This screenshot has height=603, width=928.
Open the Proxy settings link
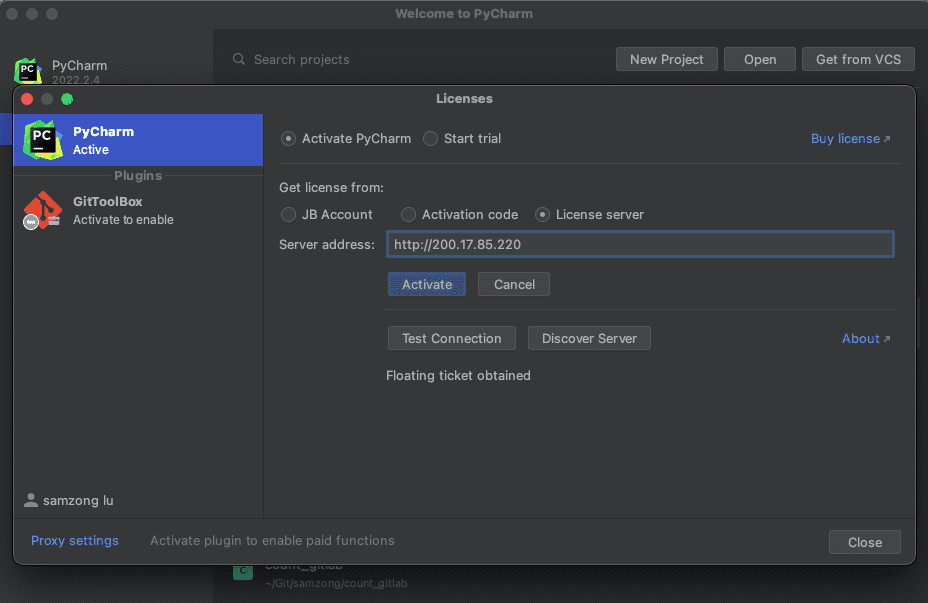[x=75, y=541]
